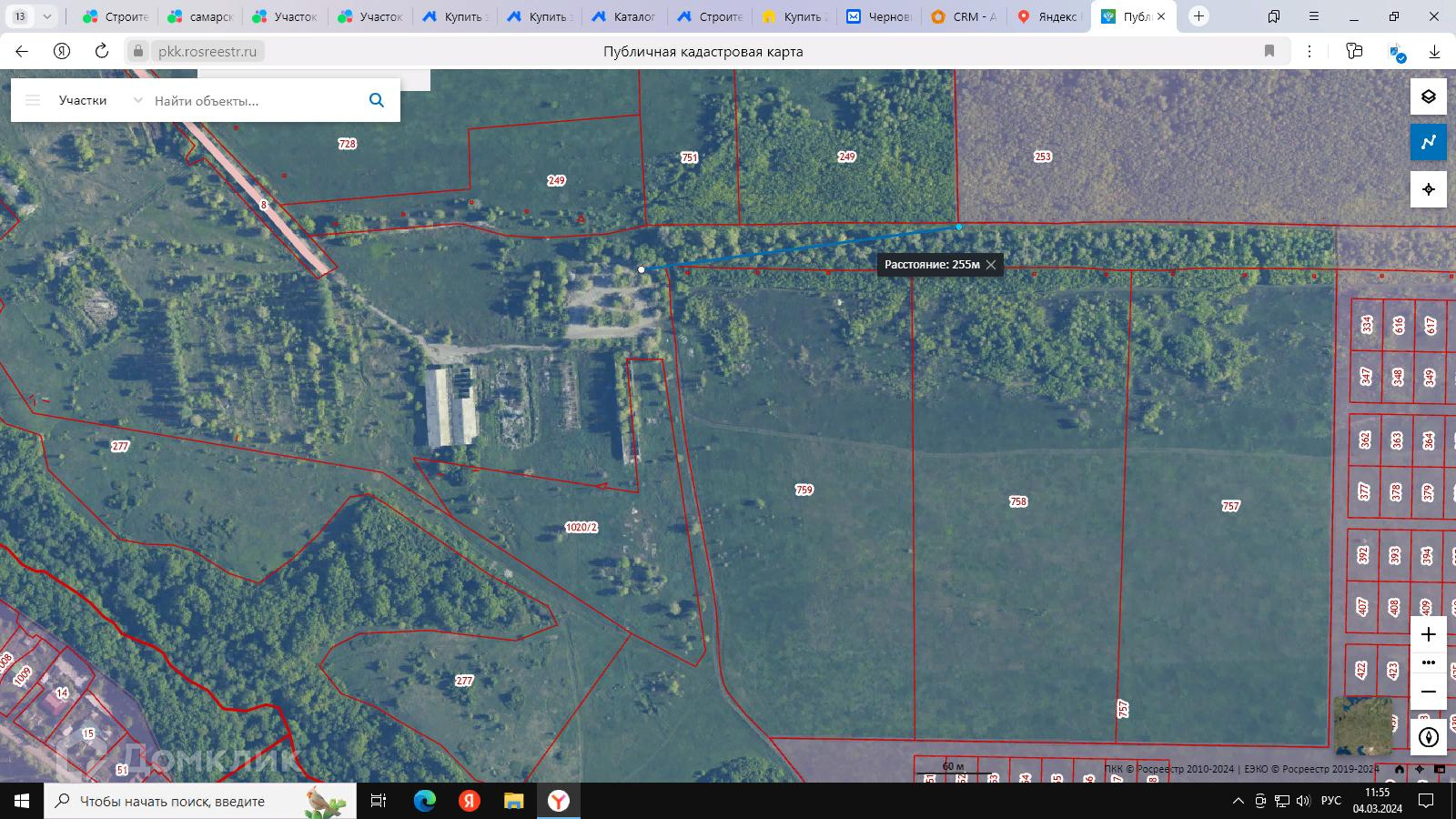Switch to the CRM tab

[x=964, y=16]
